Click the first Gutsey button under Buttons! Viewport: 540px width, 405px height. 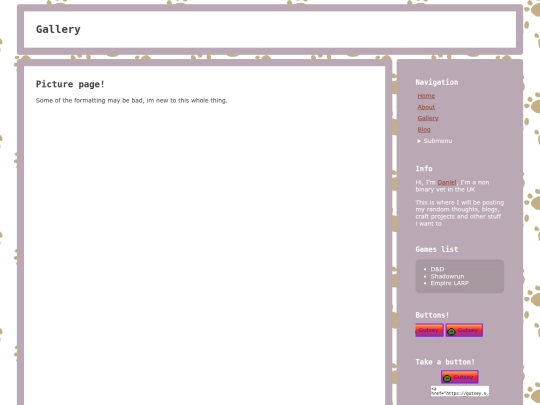[429, 330]
